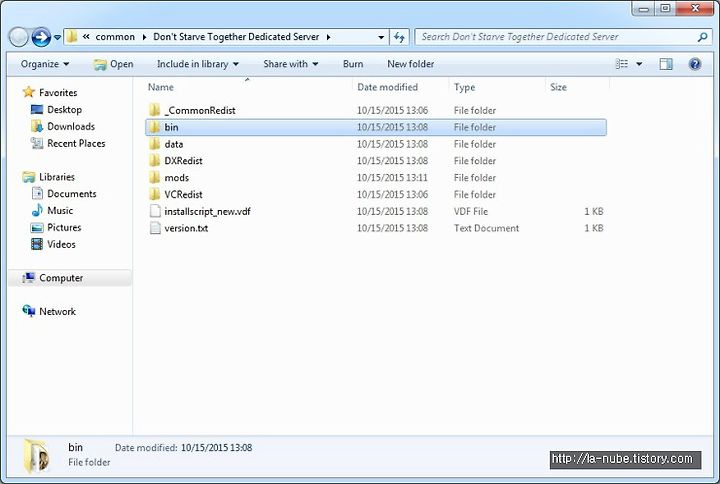Click the magnifier search icon
The height and width of the screenshot is (484, 720).
coord(702,37)
